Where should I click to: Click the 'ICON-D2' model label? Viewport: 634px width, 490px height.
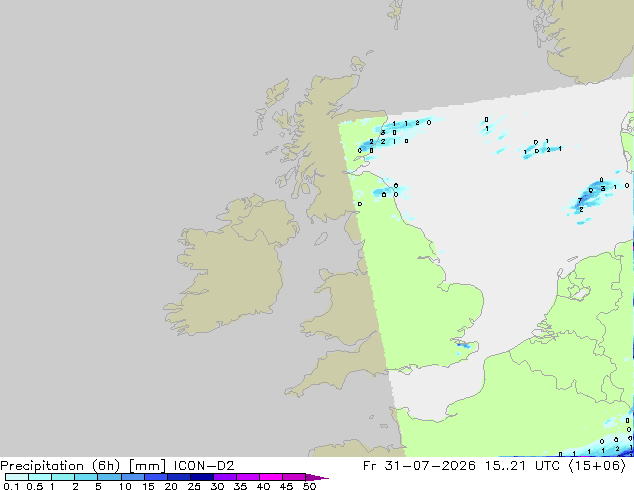point(204,466)
